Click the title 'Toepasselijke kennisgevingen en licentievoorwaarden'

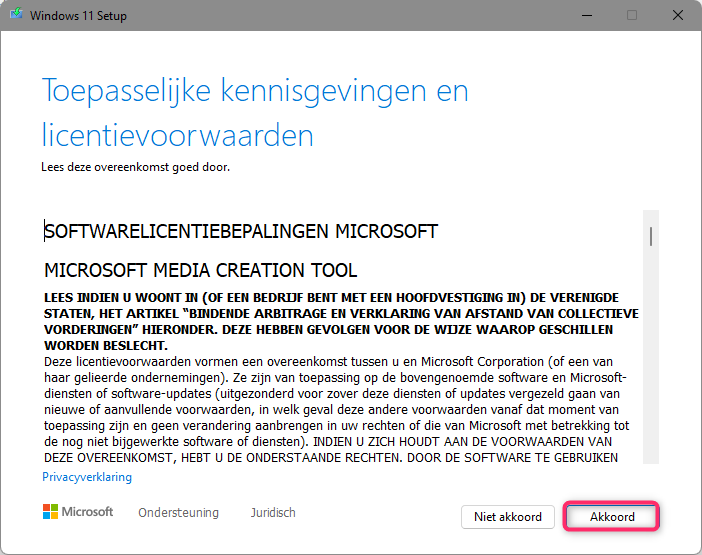click(x=255, y=112)
